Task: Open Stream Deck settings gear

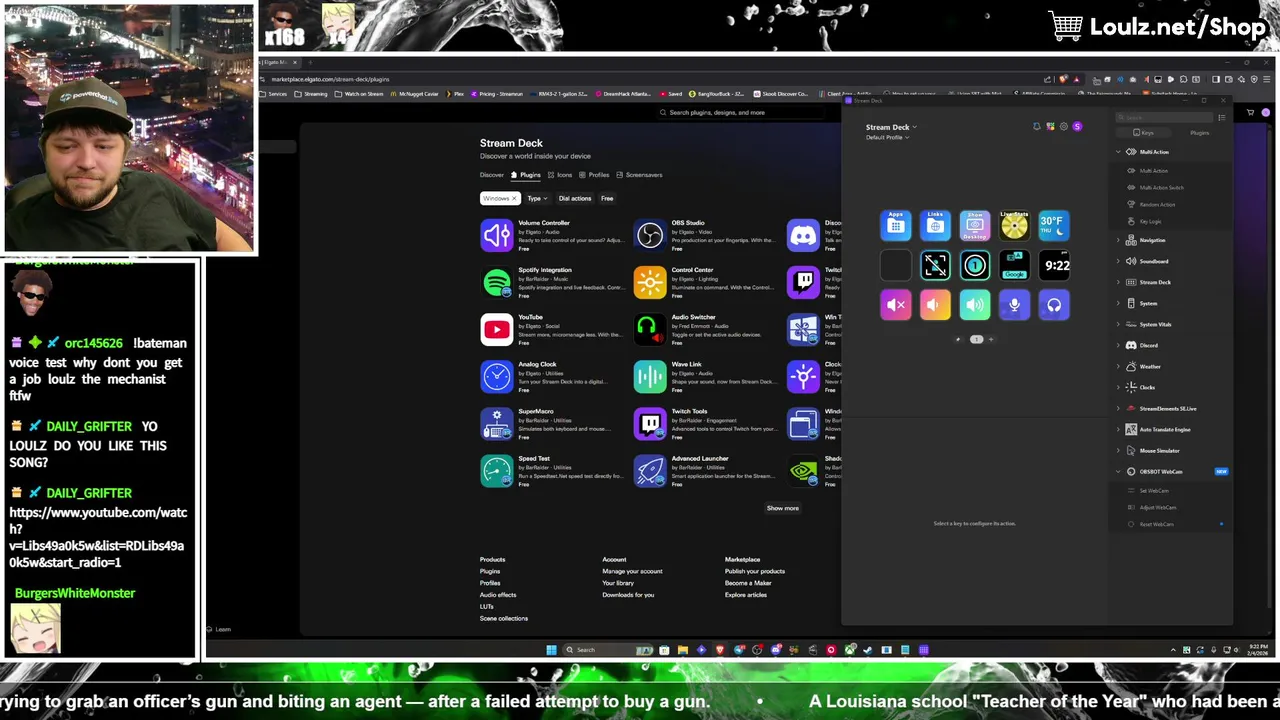Action: [x=1063, y=127]
